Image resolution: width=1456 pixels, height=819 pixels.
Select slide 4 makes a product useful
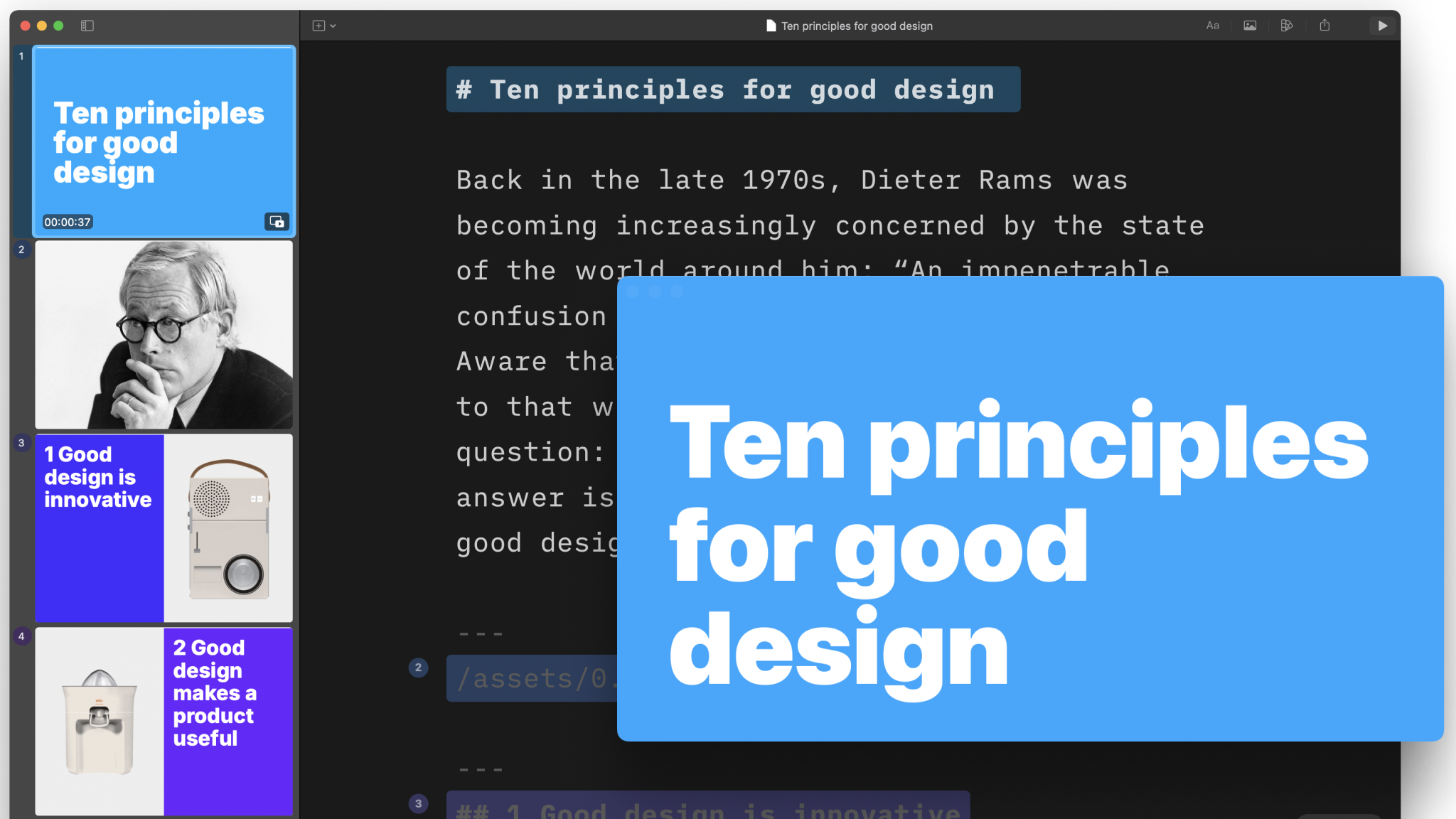pyautogui.click(x=164, y=721)
